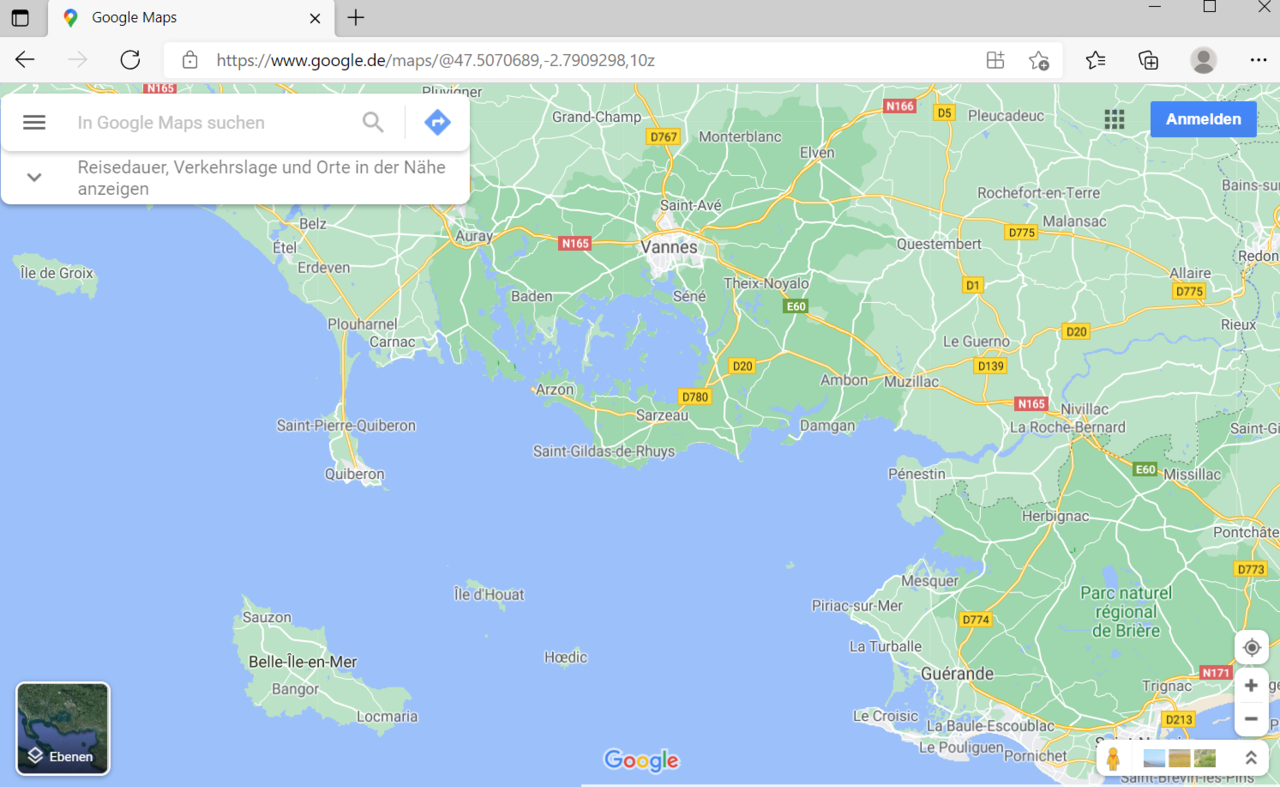This screenshot has width=1280, height=787.
Task: Open the Ebenen layers thumbnail
Action: coord(63,728)
